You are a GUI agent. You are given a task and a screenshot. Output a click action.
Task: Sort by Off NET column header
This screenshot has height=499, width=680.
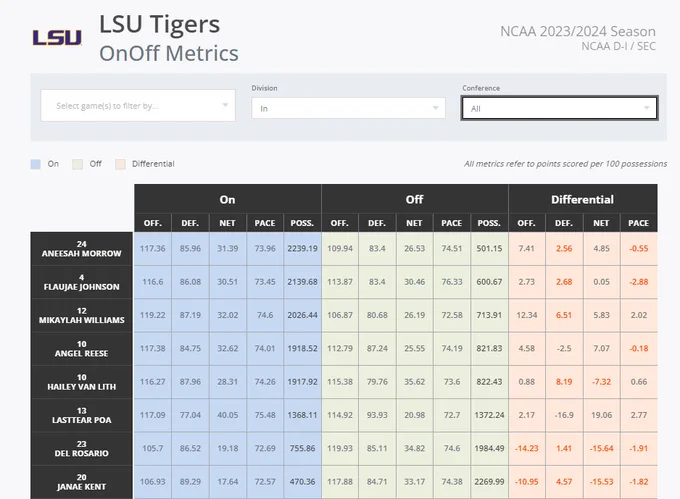[414, 223]
